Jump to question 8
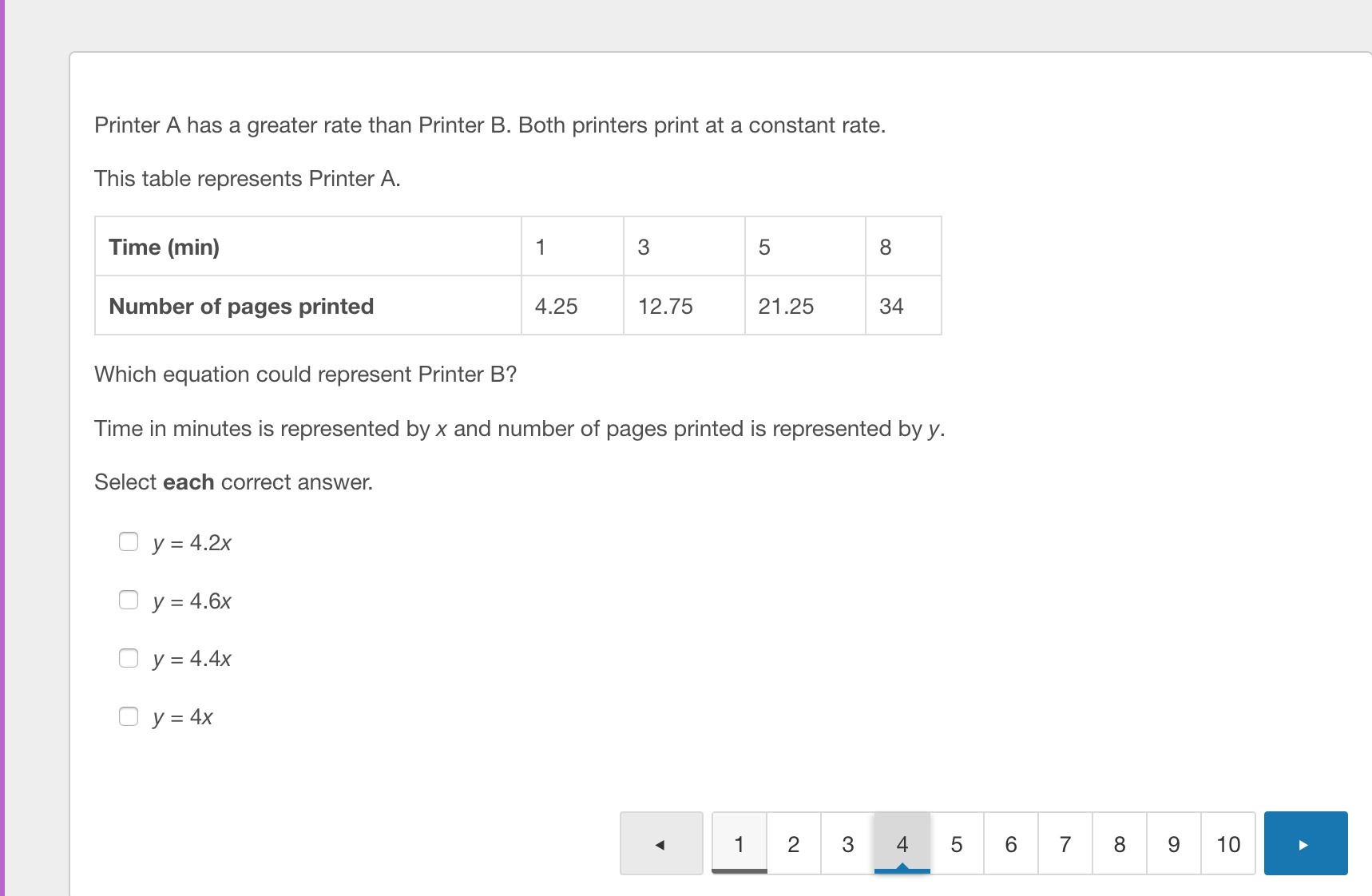The height and width of the screenshot is (896, 1372). (x=1120, y=844)
